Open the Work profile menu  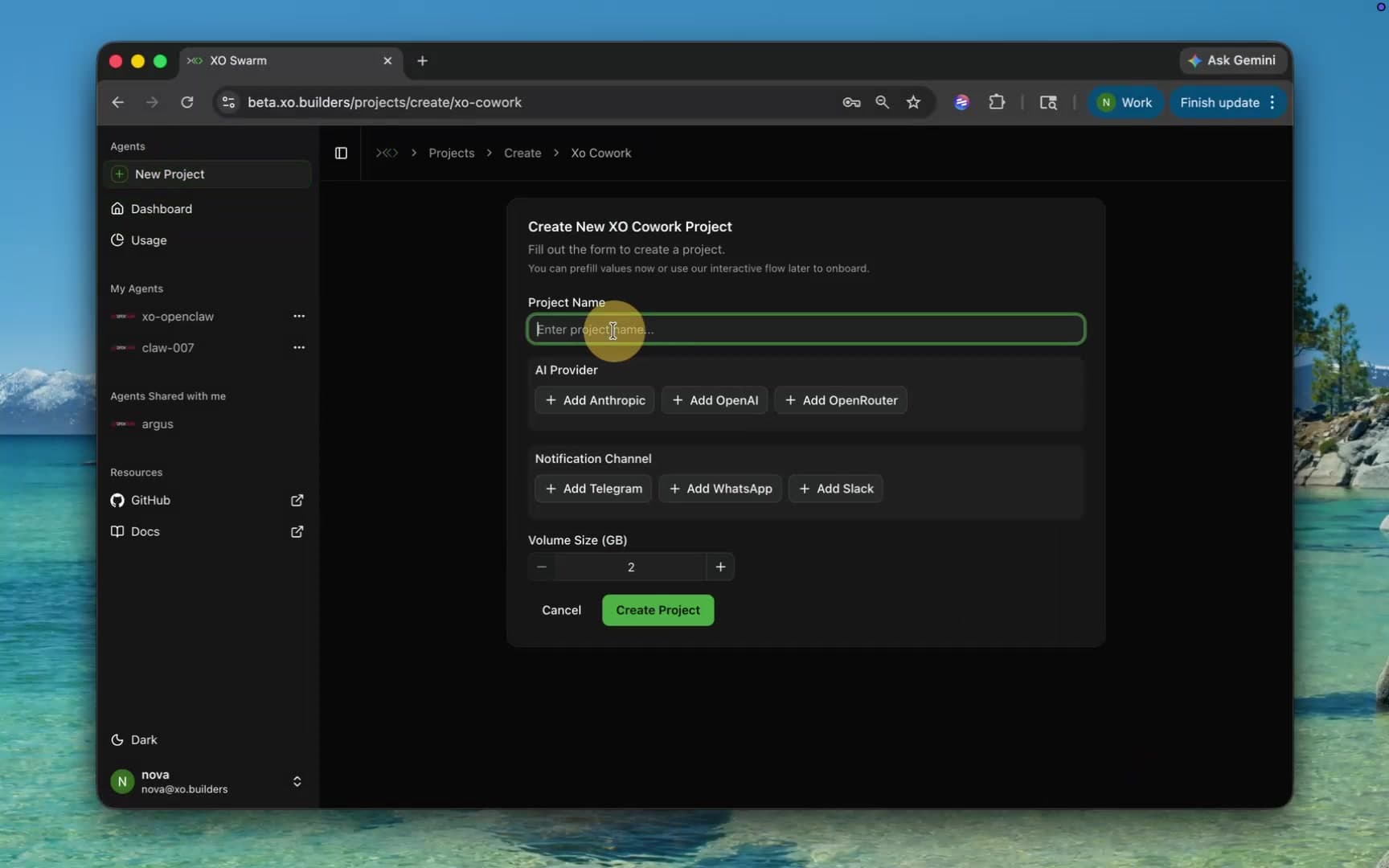[1125, 103]
